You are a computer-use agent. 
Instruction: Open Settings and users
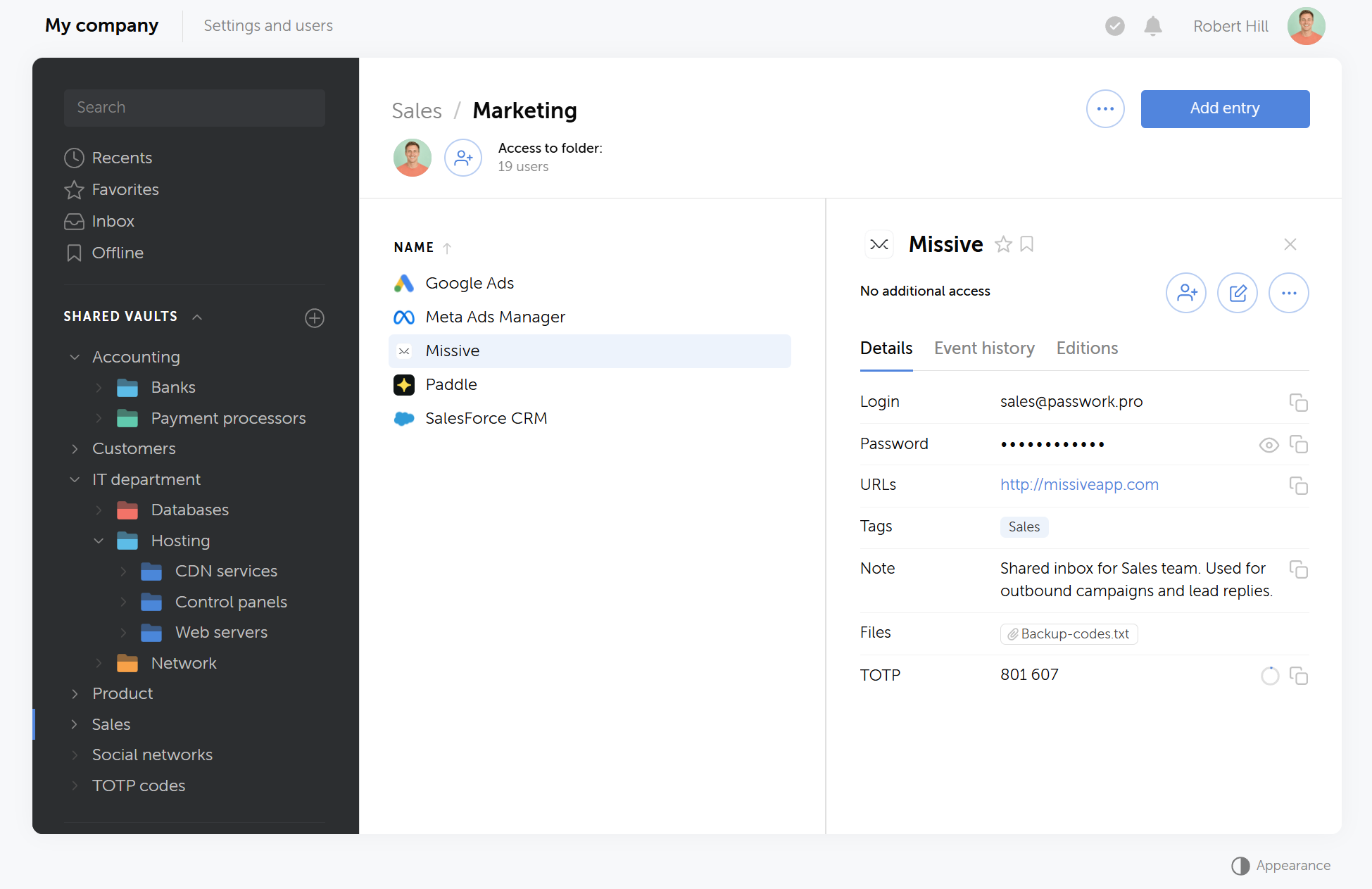(x=268, y=26)
